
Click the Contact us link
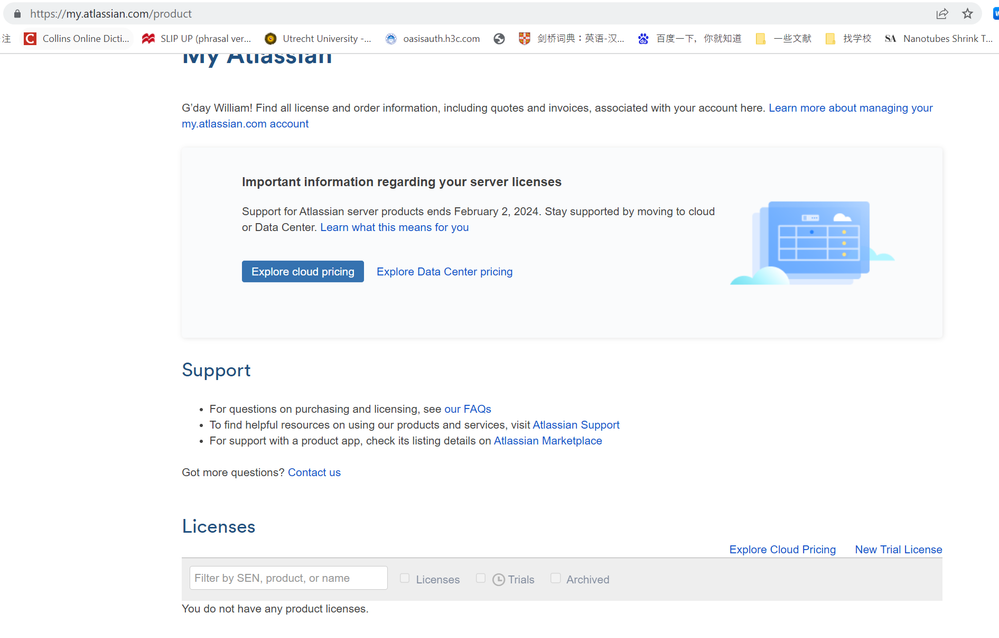pyautogui.click(x=314, y=473)
